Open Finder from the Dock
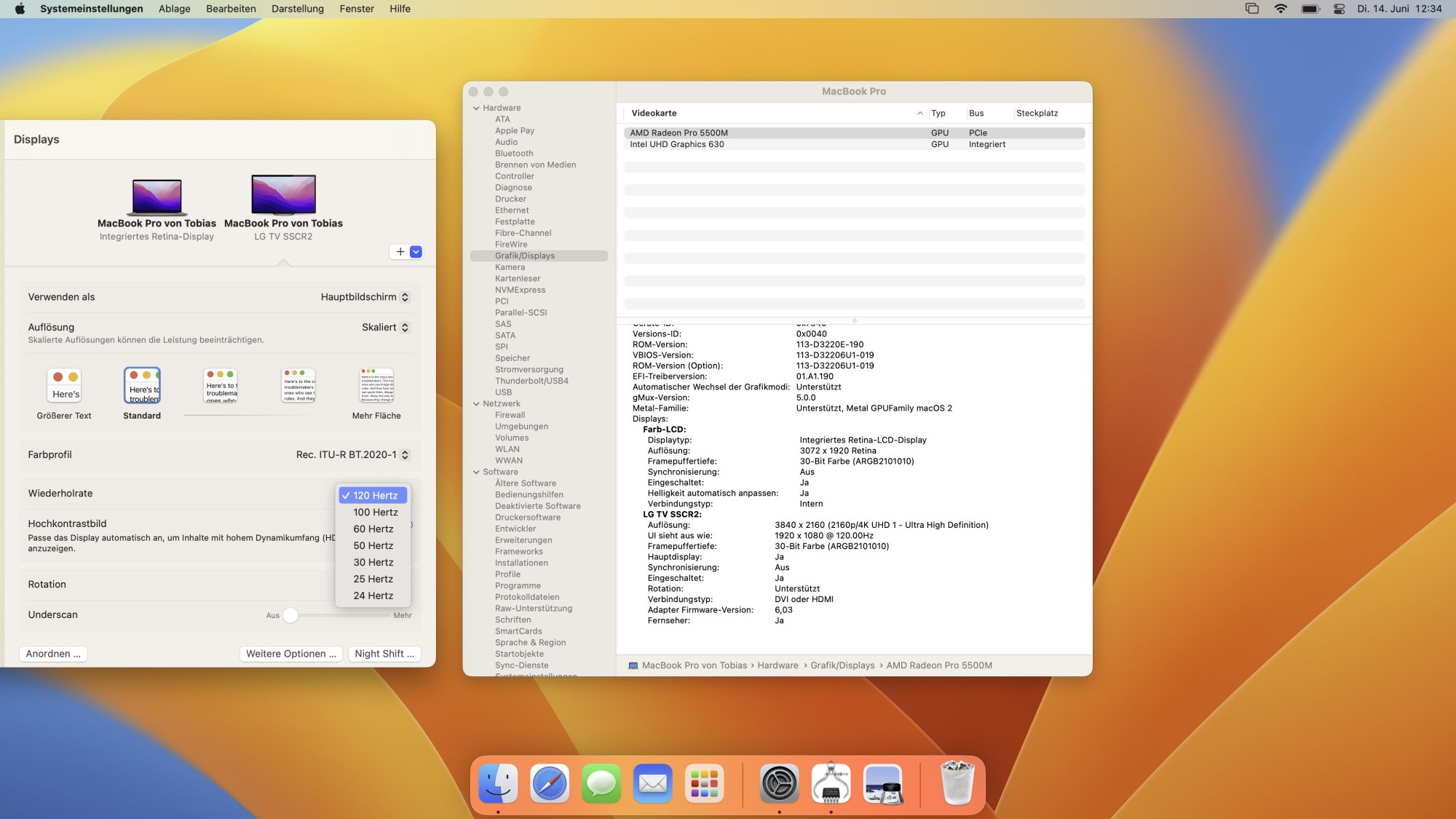 [498, 783]
